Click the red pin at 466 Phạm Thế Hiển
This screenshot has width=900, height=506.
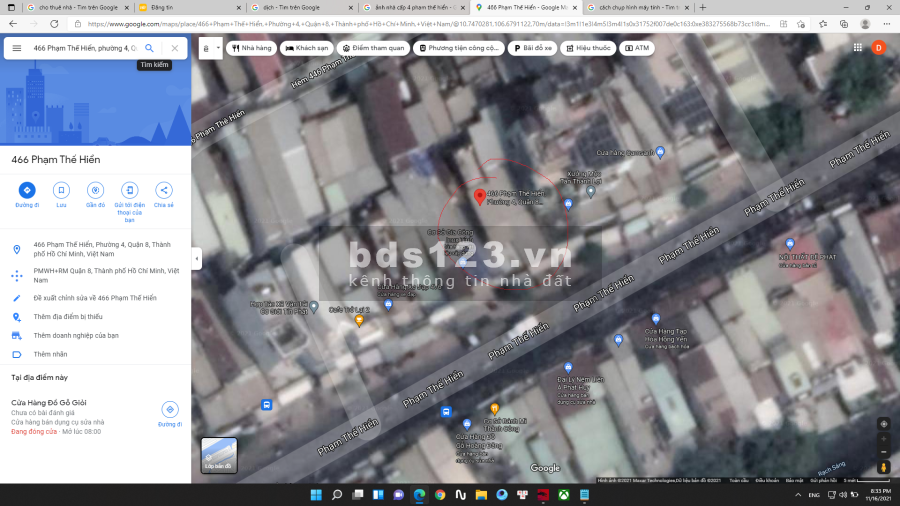pyautogui.click(x=479, y=197)
